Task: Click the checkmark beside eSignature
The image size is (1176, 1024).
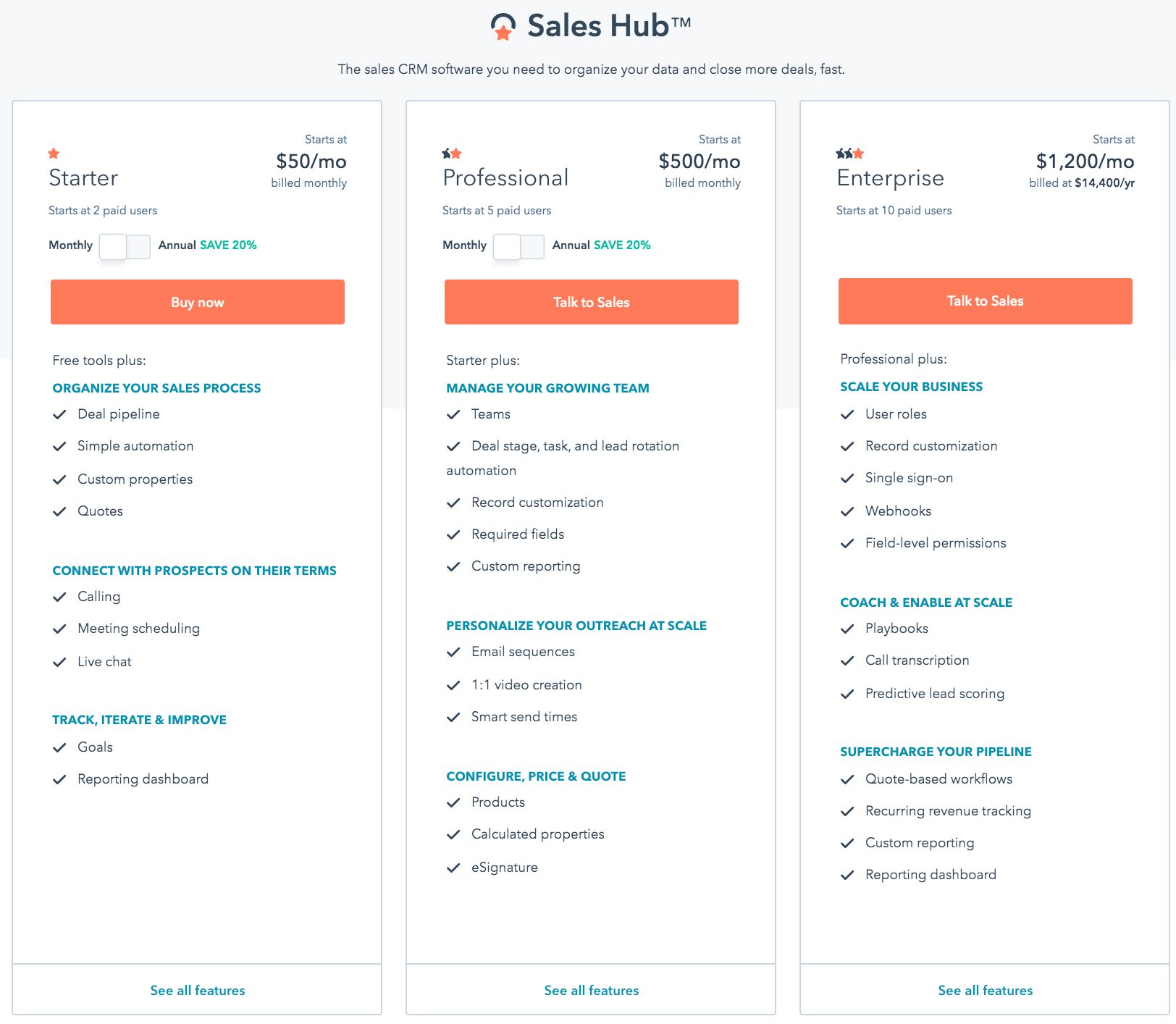Action: [453, 868]
